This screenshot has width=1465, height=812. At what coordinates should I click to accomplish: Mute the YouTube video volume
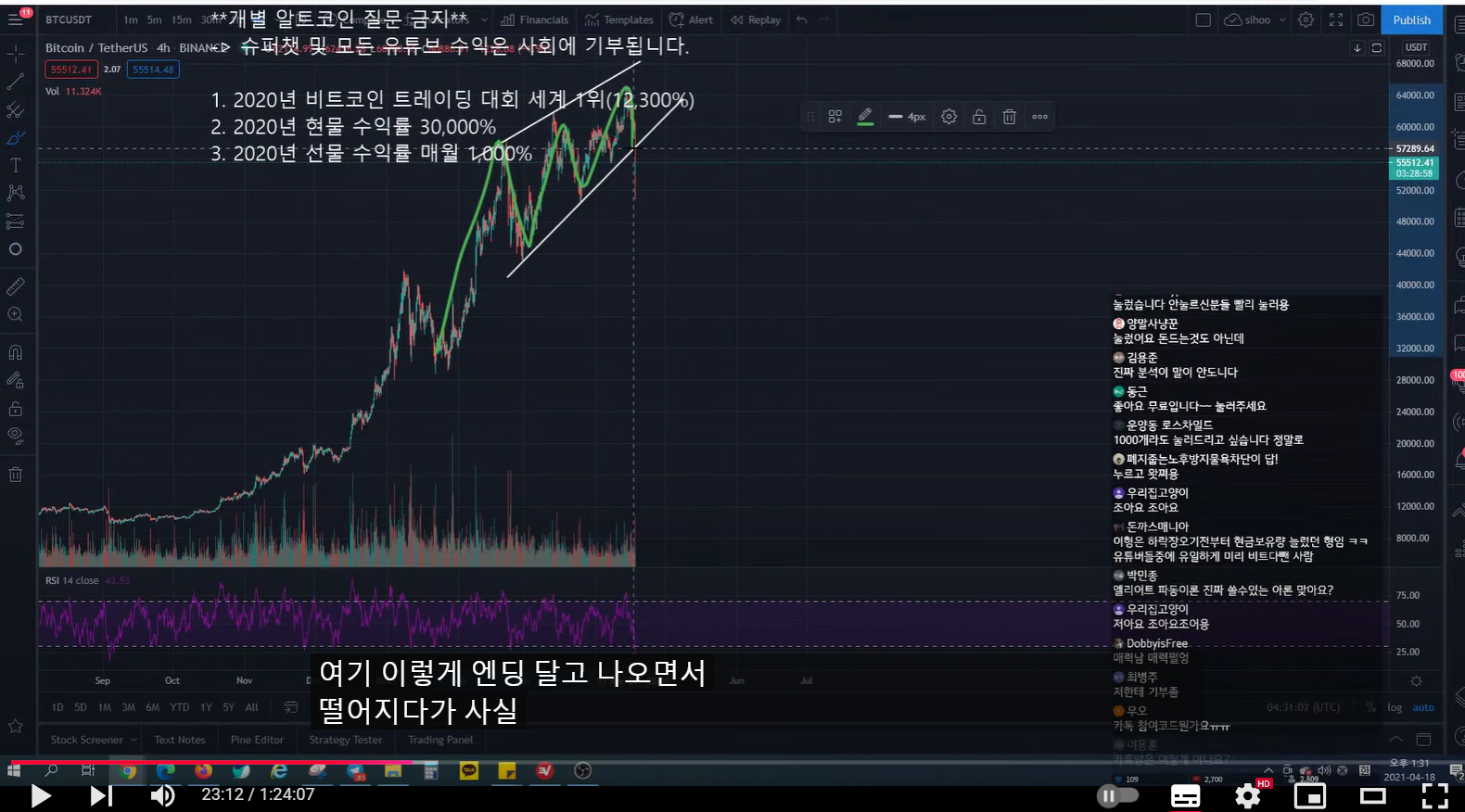click(x=162, y=795)
